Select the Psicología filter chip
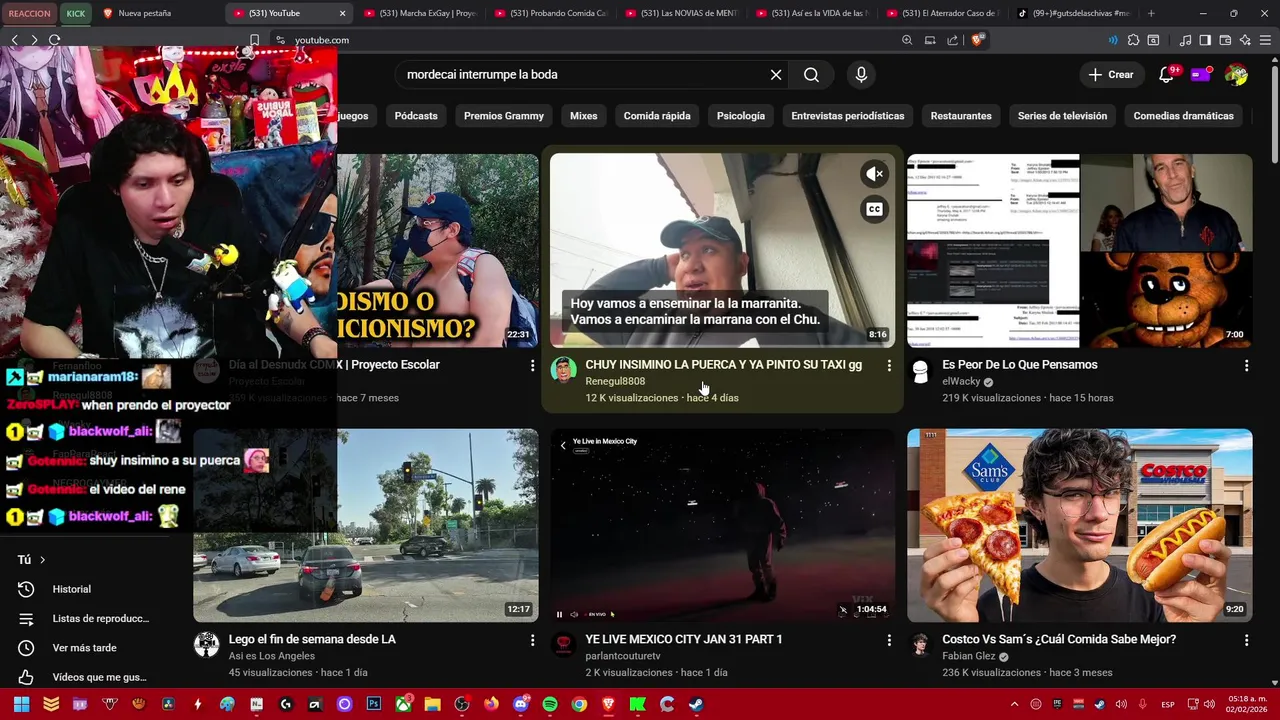Screen dimensions: 1280x720 [741, 116]
